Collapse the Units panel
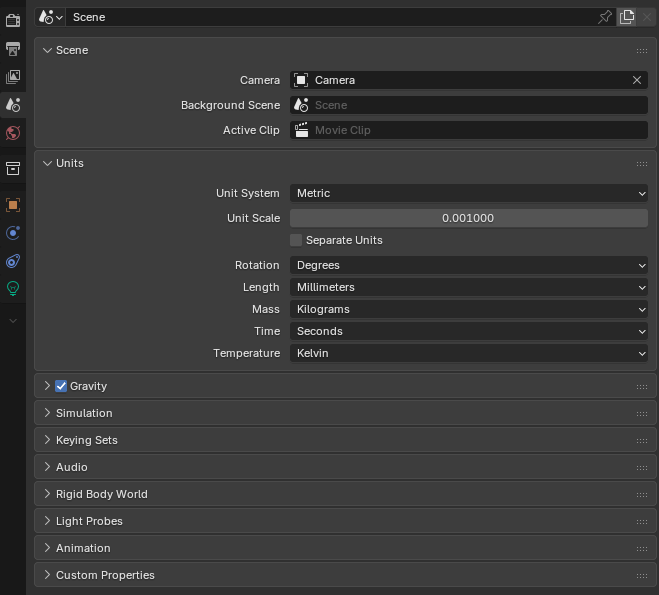This screenshot has height=595, width=659. (69, 163)
